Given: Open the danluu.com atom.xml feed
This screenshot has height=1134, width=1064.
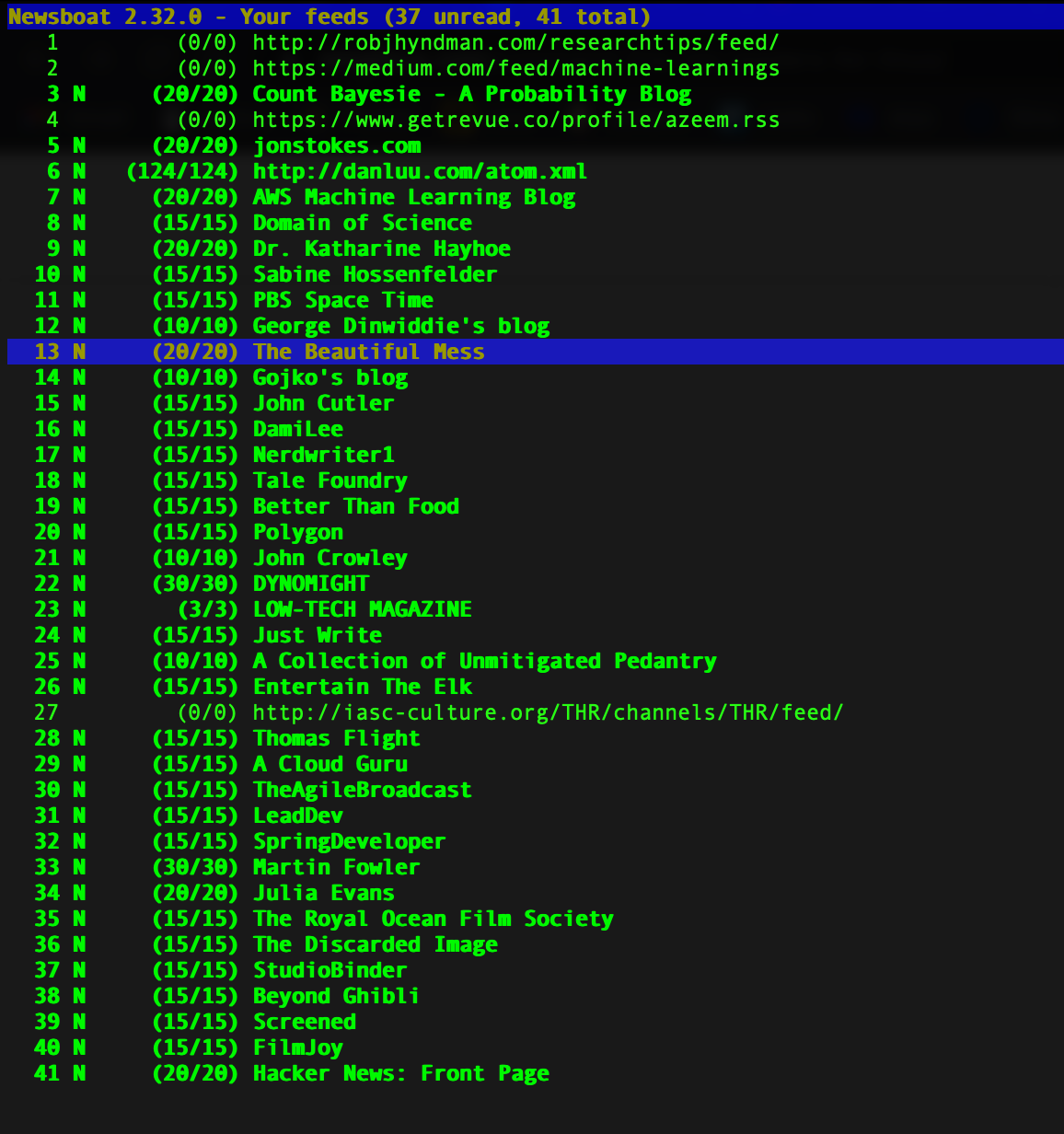Looking at the screenshot, I should coord(420,172).
